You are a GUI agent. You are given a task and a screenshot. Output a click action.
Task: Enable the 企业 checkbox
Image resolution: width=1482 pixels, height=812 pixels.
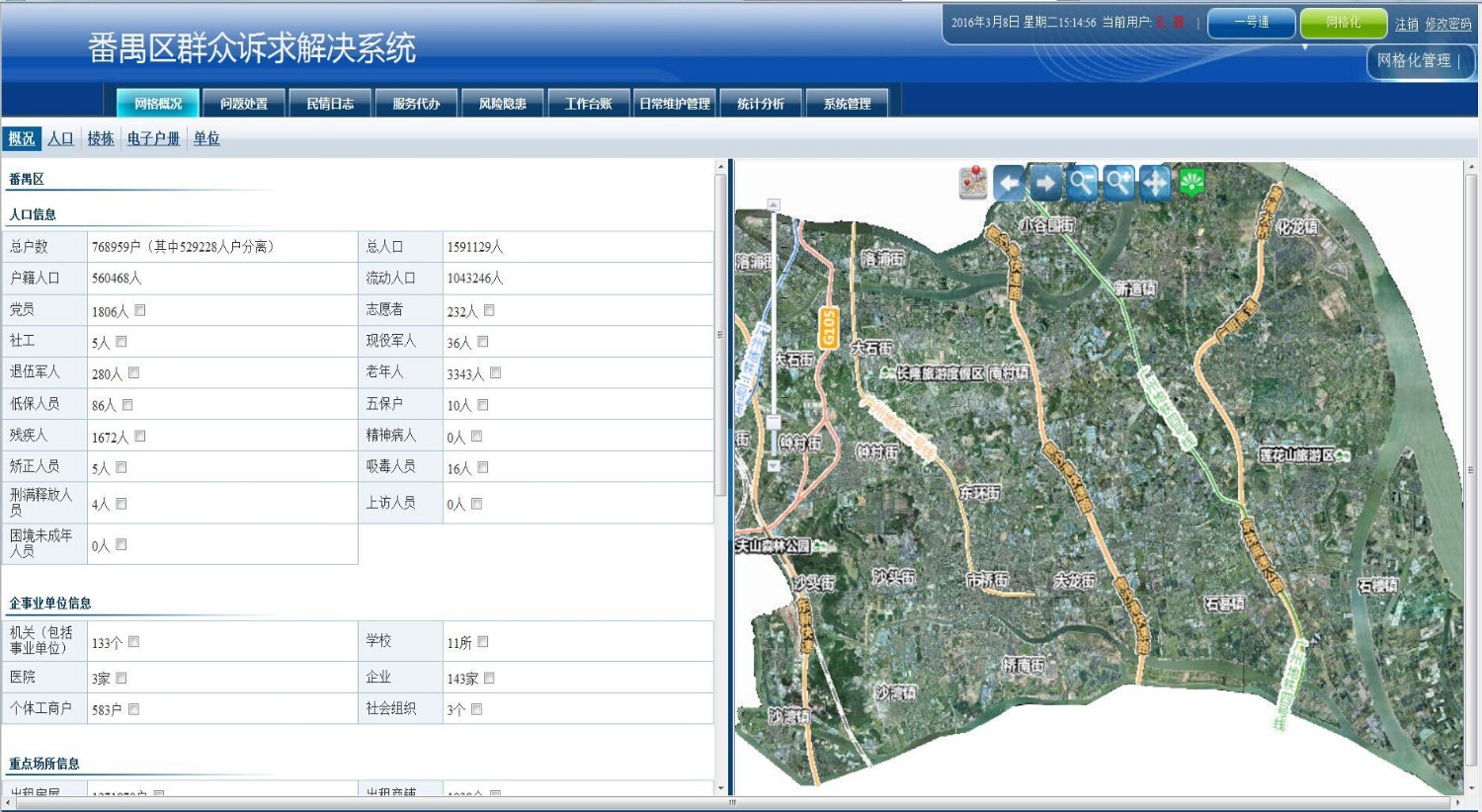pos(489,678)
